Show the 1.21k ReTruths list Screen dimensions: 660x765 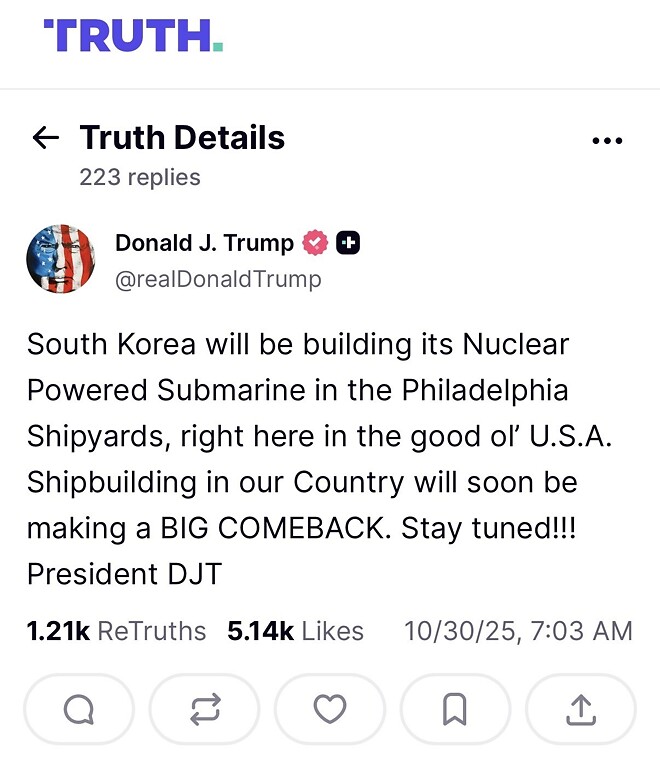coord(116,631)
